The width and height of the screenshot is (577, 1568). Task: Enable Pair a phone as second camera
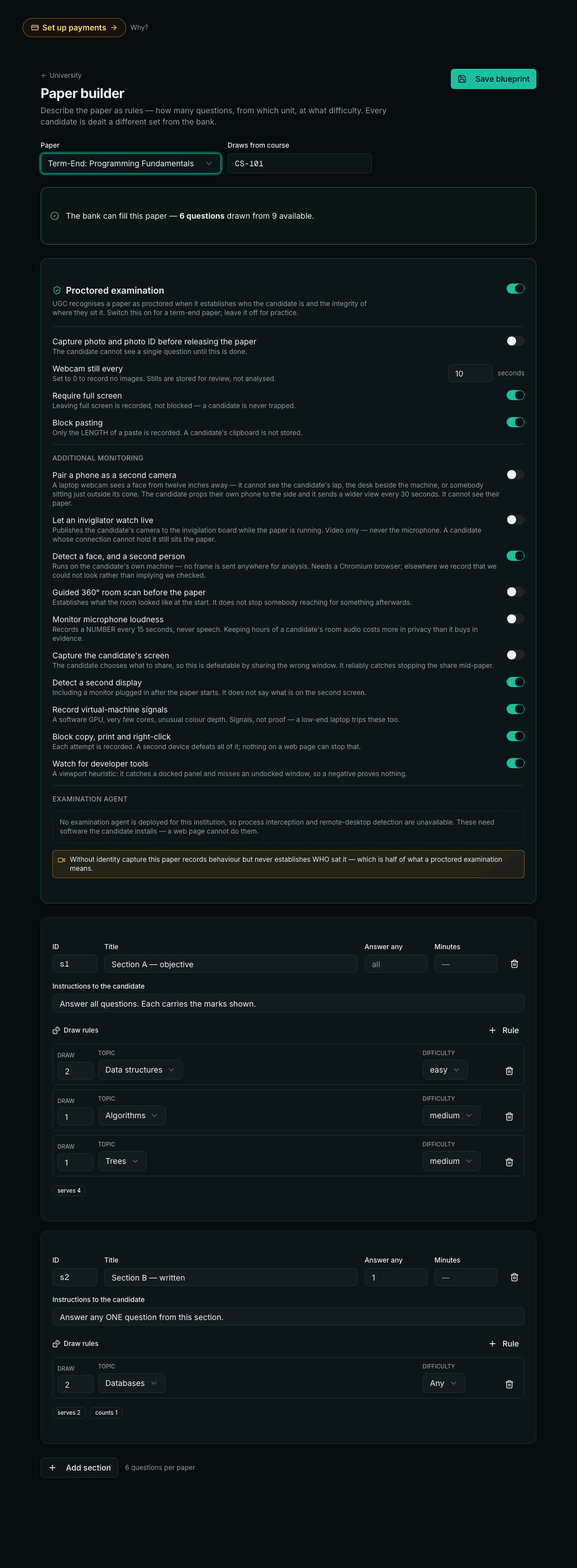pos(516,474)
